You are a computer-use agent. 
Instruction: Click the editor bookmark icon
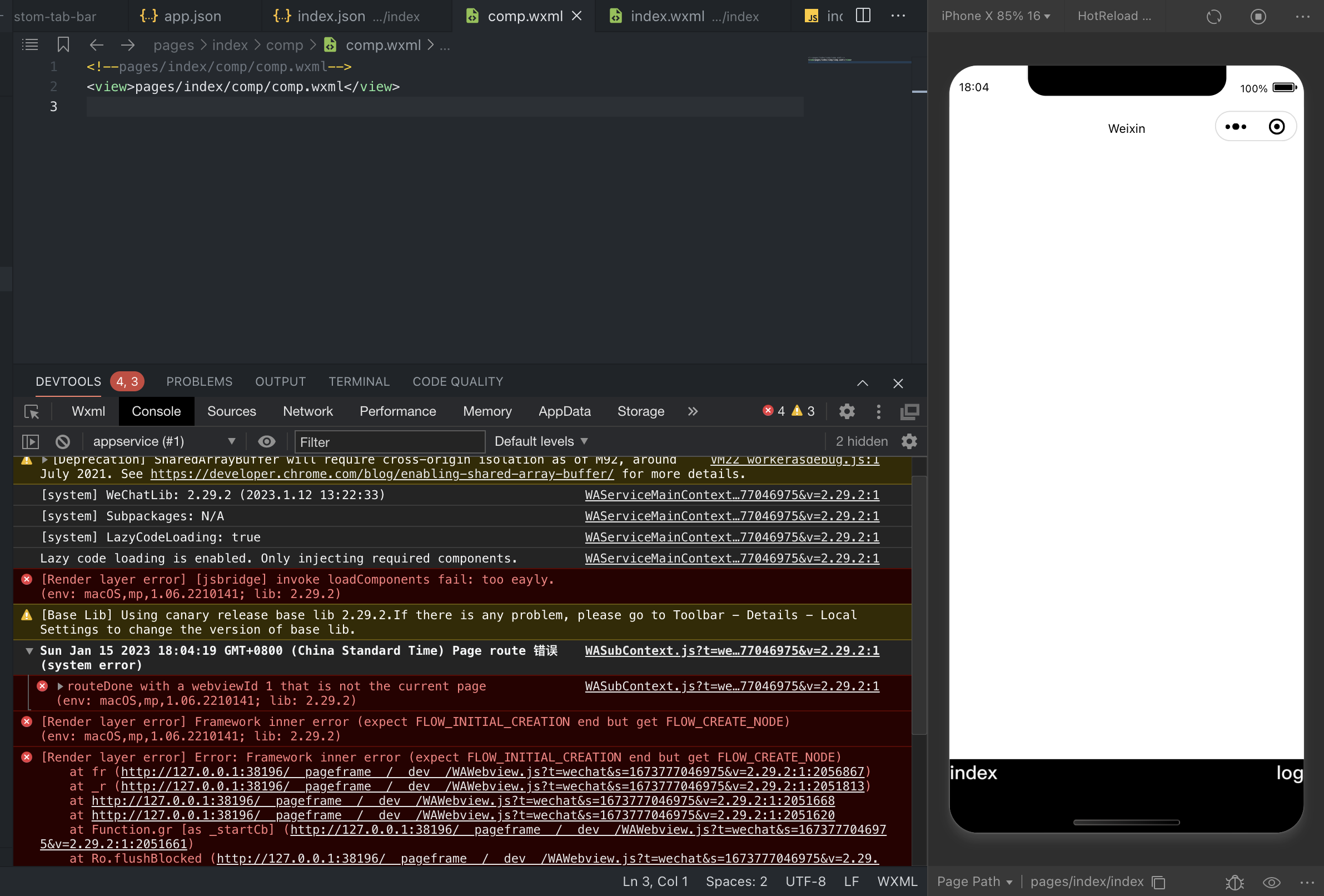[x=63, y=44]
